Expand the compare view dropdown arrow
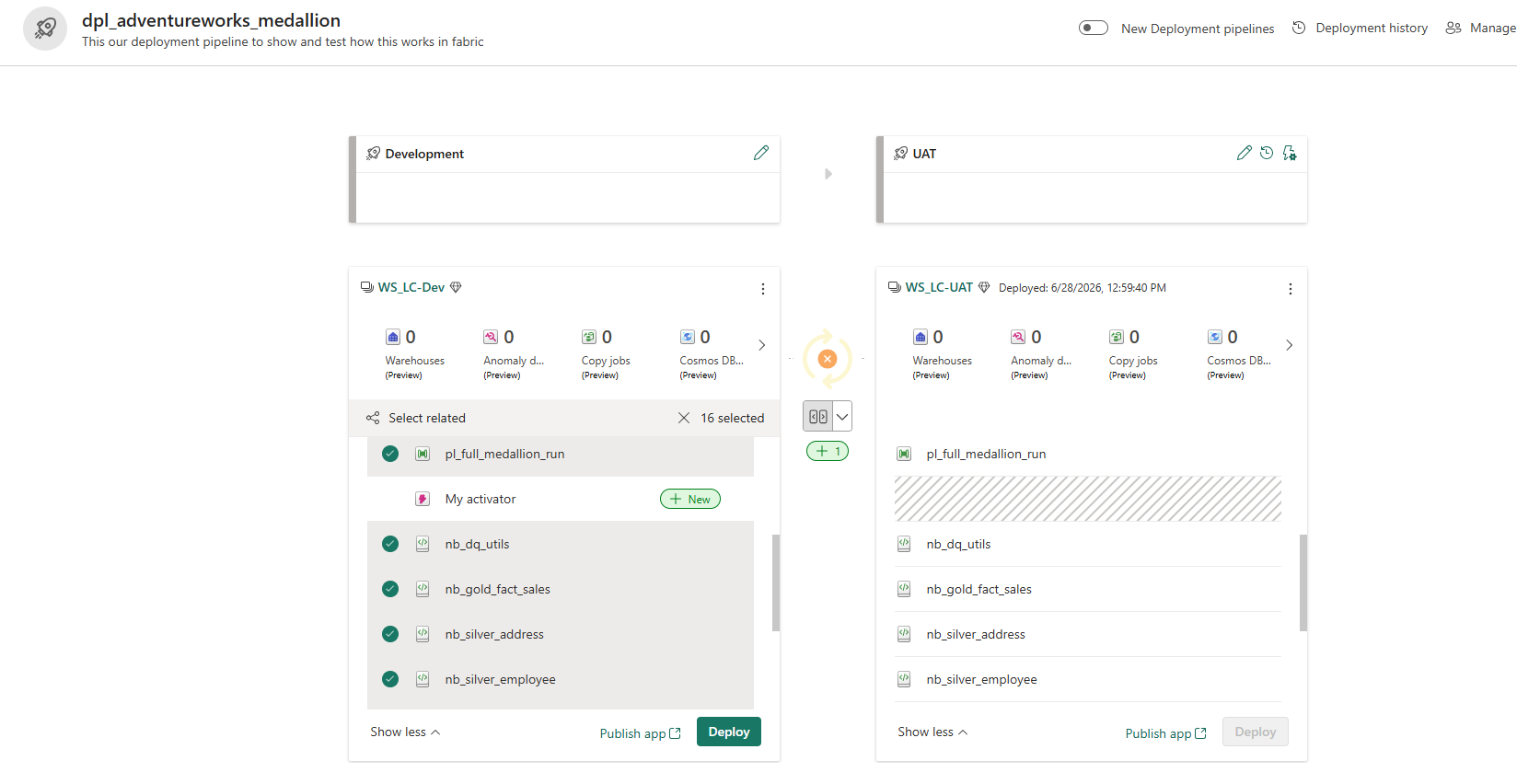This screenshot has width=1517, height=784. (842, 416)
